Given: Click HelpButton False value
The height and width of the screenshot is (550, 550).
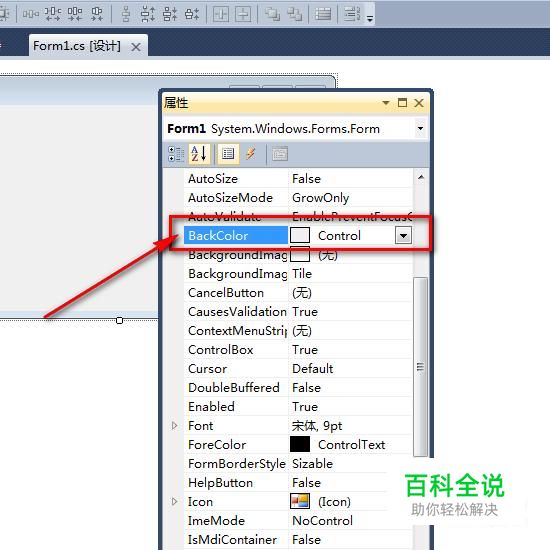Looking at the screenshot, I should tap(306, 483).
